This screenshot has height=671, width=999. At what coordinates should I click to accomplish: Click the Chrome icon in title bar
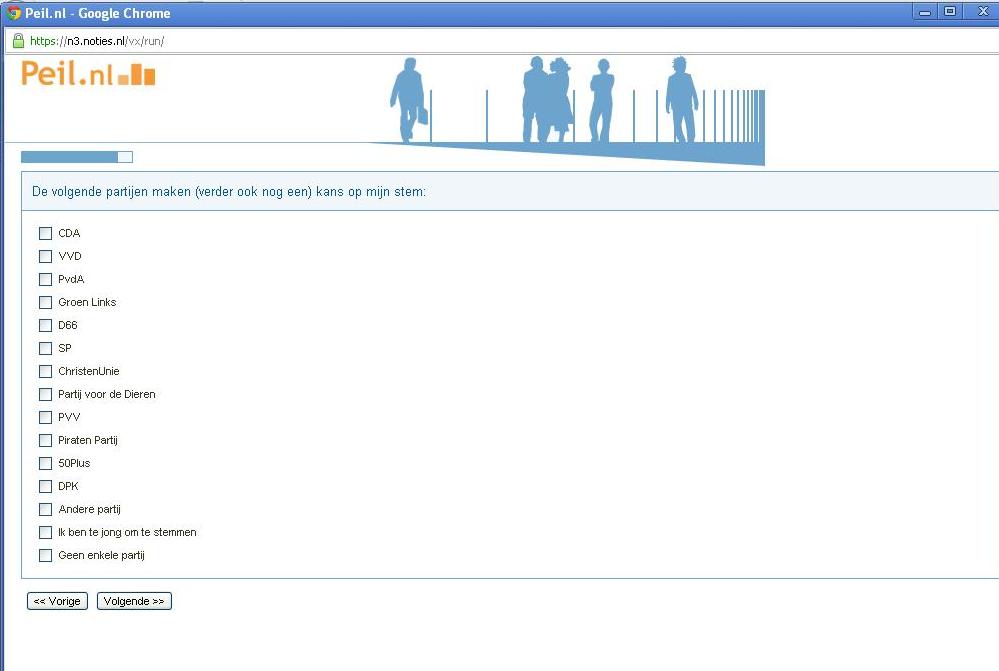13,13
